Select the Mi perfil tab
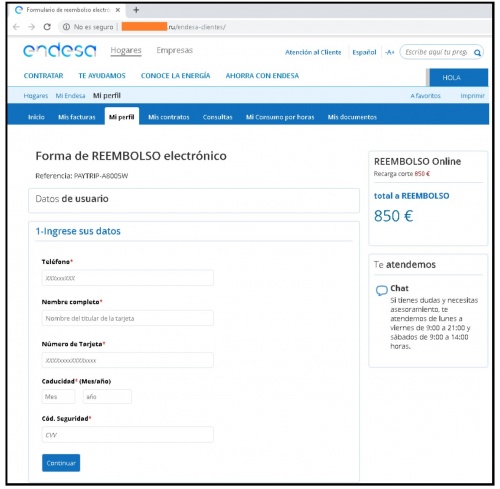 122,117
